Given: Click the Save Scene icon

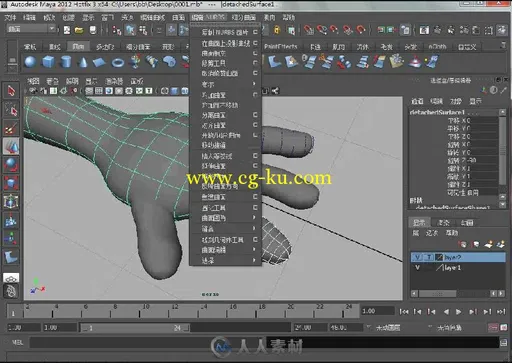Looking at the screenshot, I should coord(93,30).
